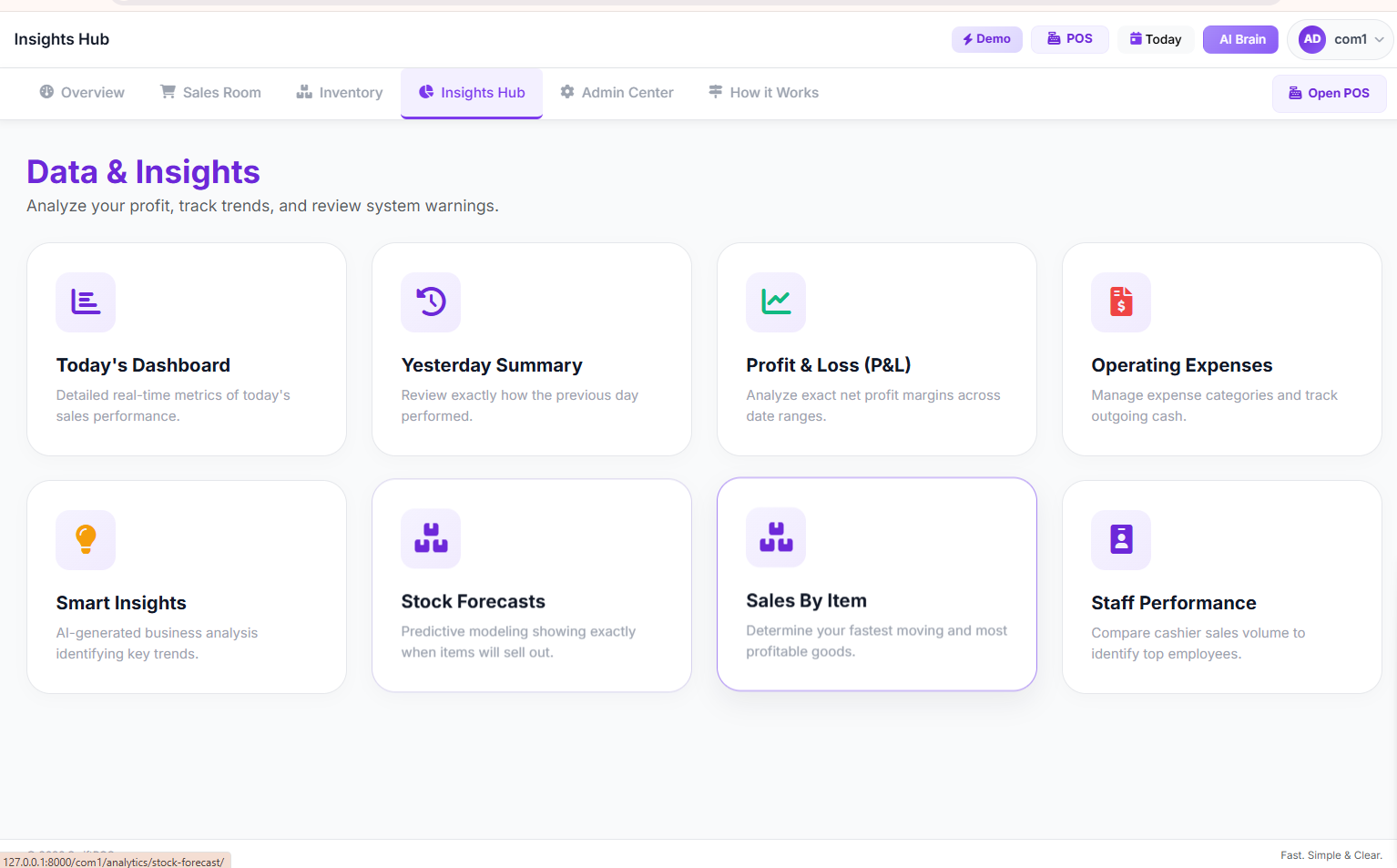Image resolution: width=1397 pixels, height=868 pixels.
Task: Open the Sales By Item card title
Action: click(807, 600)
